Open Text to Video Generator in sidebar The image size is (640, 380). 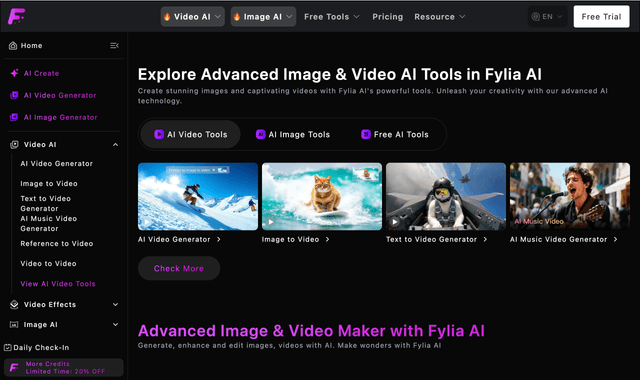45,203
